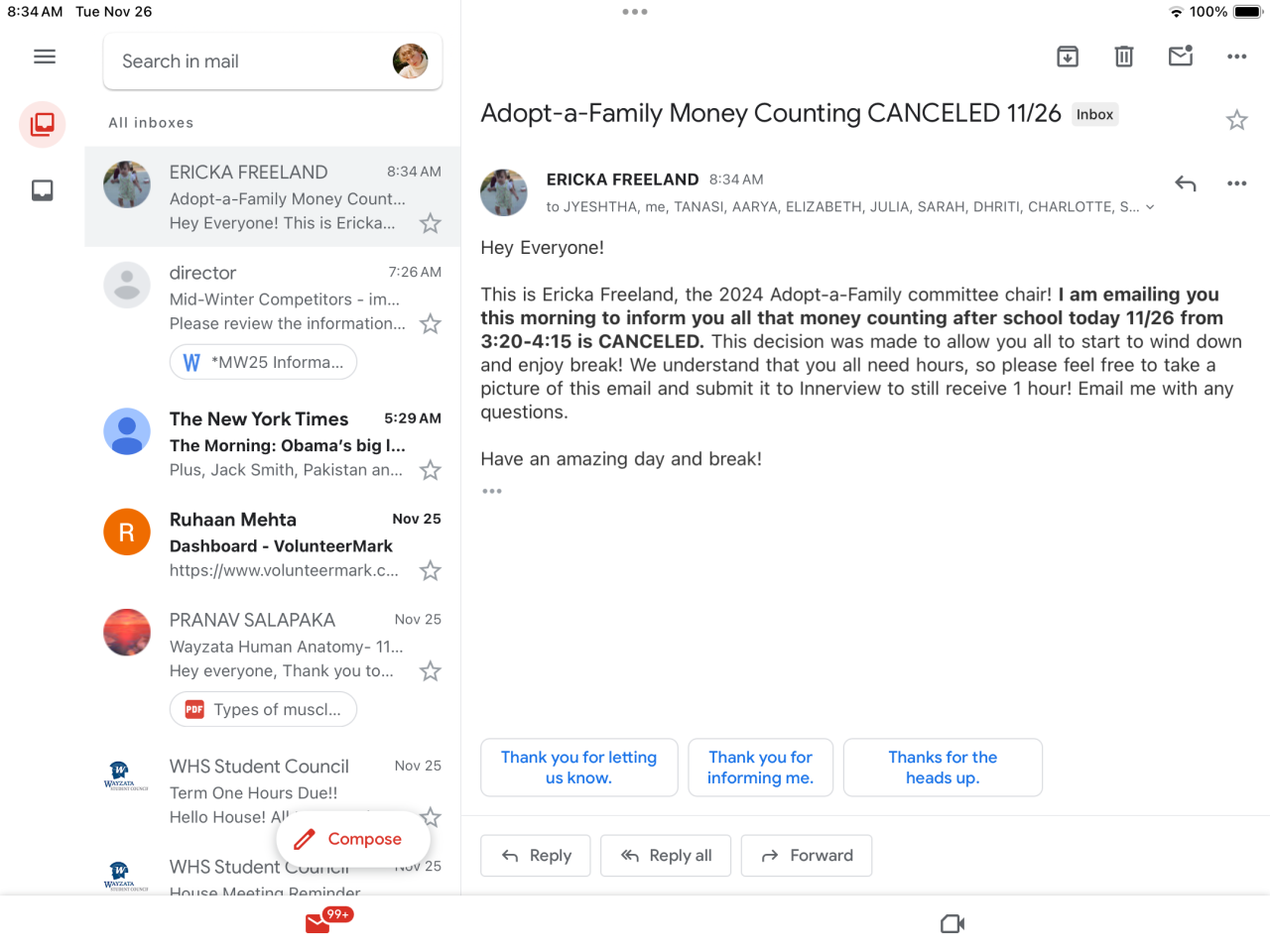Star the Ericka Freeland email in list
Screen dimensions: 1270x952
pyautogui.click(x=430, y=223)
